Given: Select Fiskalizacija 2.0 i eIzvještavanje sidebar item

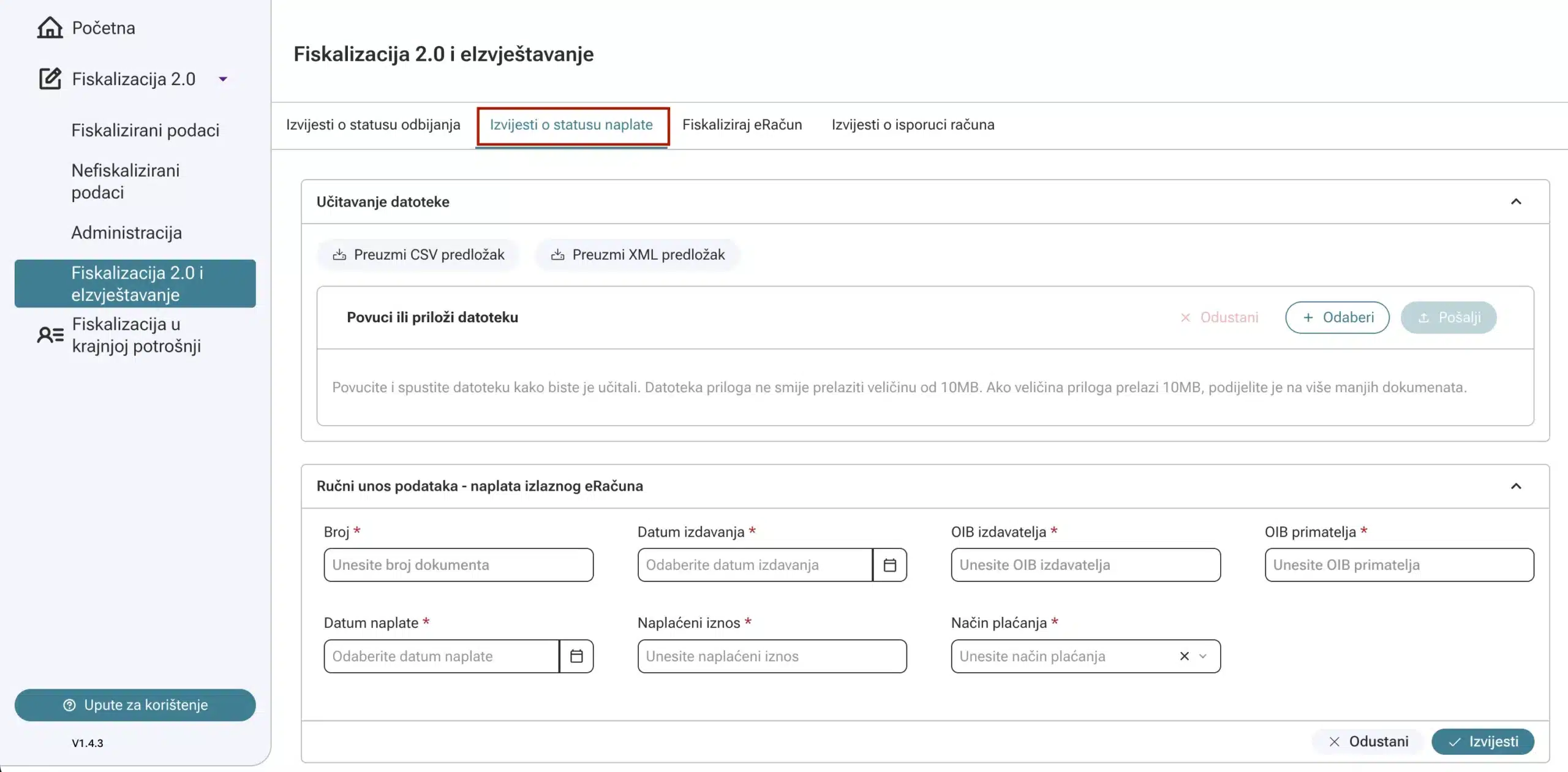Looking at the screenshot, I should (x=135, y=284).
